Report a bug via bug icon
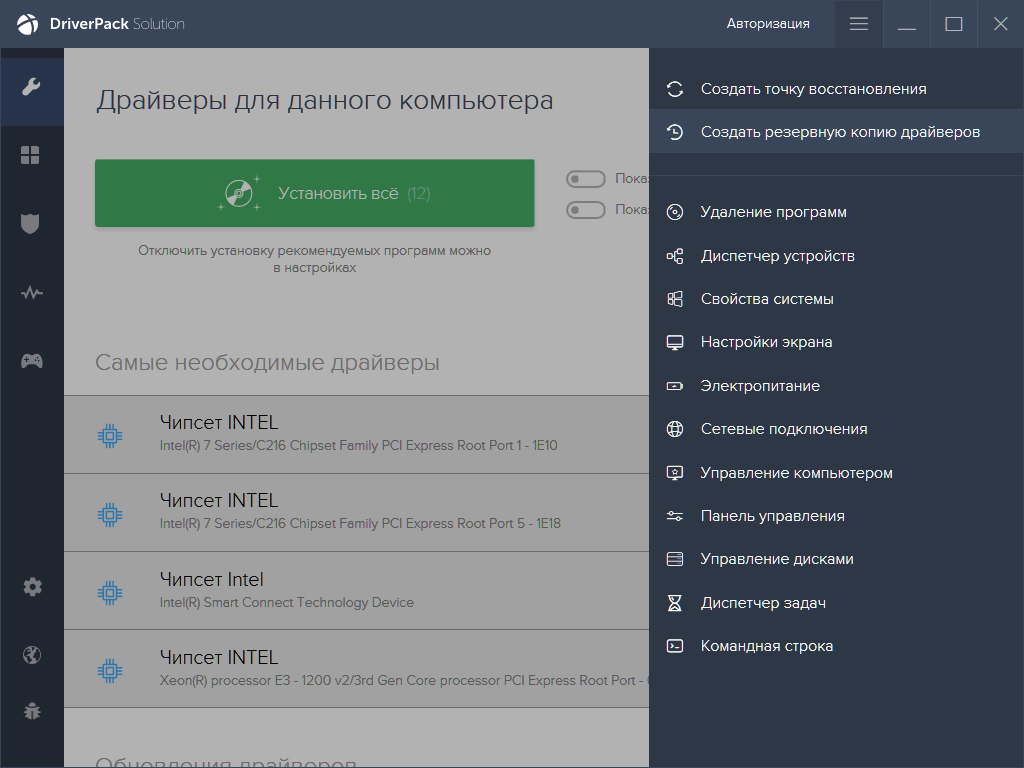Image resolution: width=1024 pixels, height=768 pixels. (x=32, y=711)
